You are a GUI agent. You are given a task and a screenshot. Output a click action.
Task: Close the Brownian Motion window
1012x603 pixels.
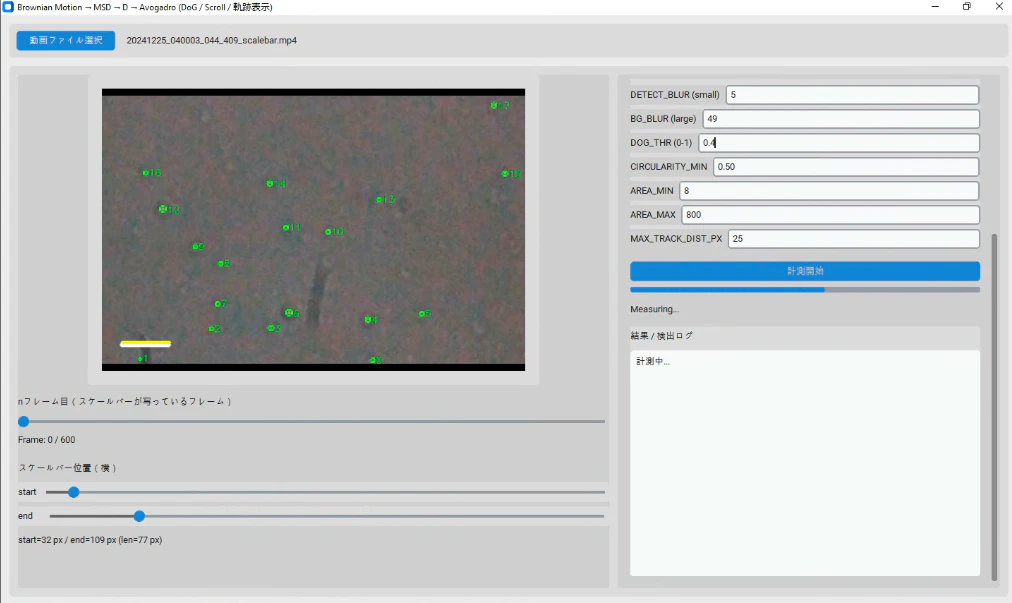998,7
